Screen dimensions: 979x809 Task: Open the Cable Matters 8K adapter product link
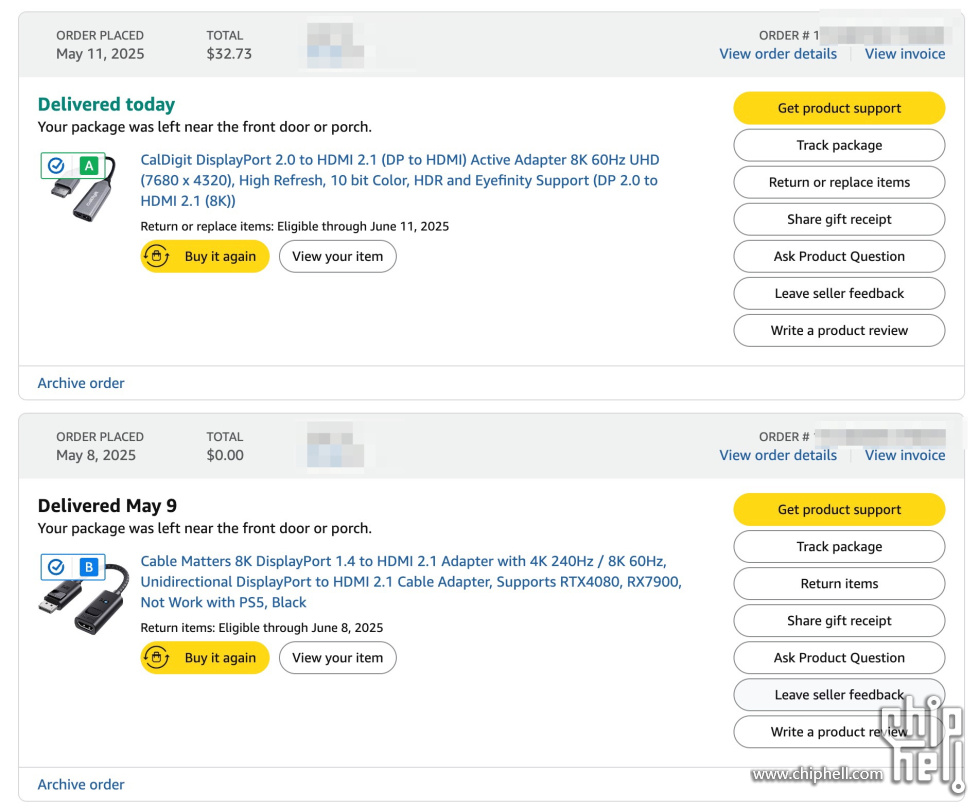point(411,582)
